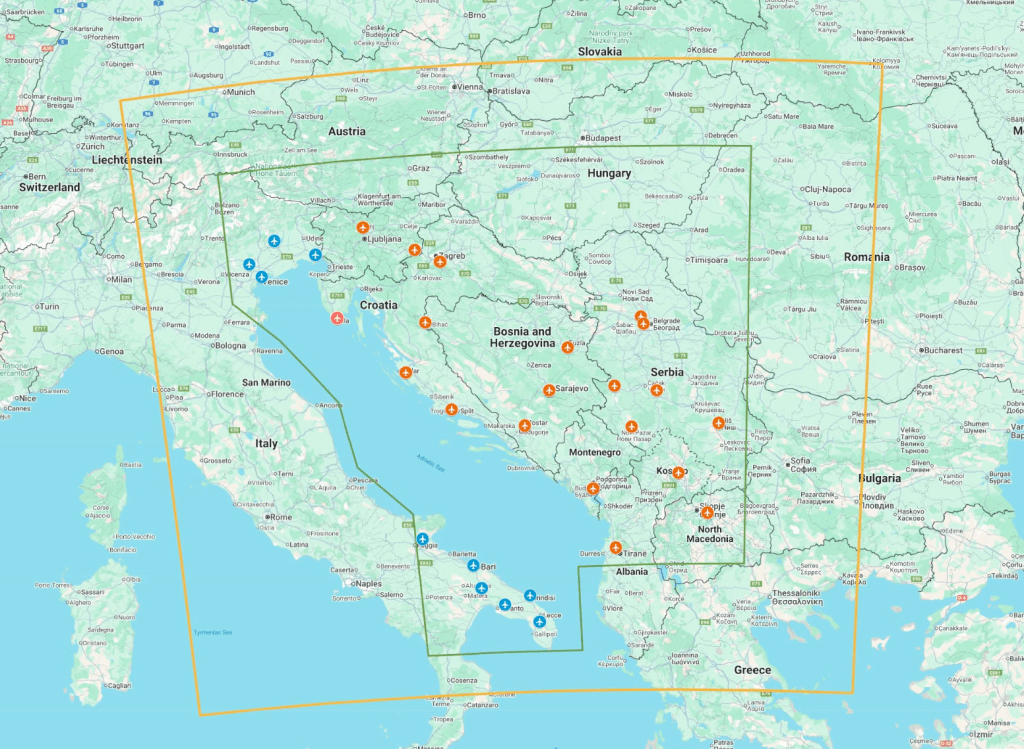This screenshot has height=749, width=1024.
Task: Click the orange airport marker at Split
Action: point(452,409)
